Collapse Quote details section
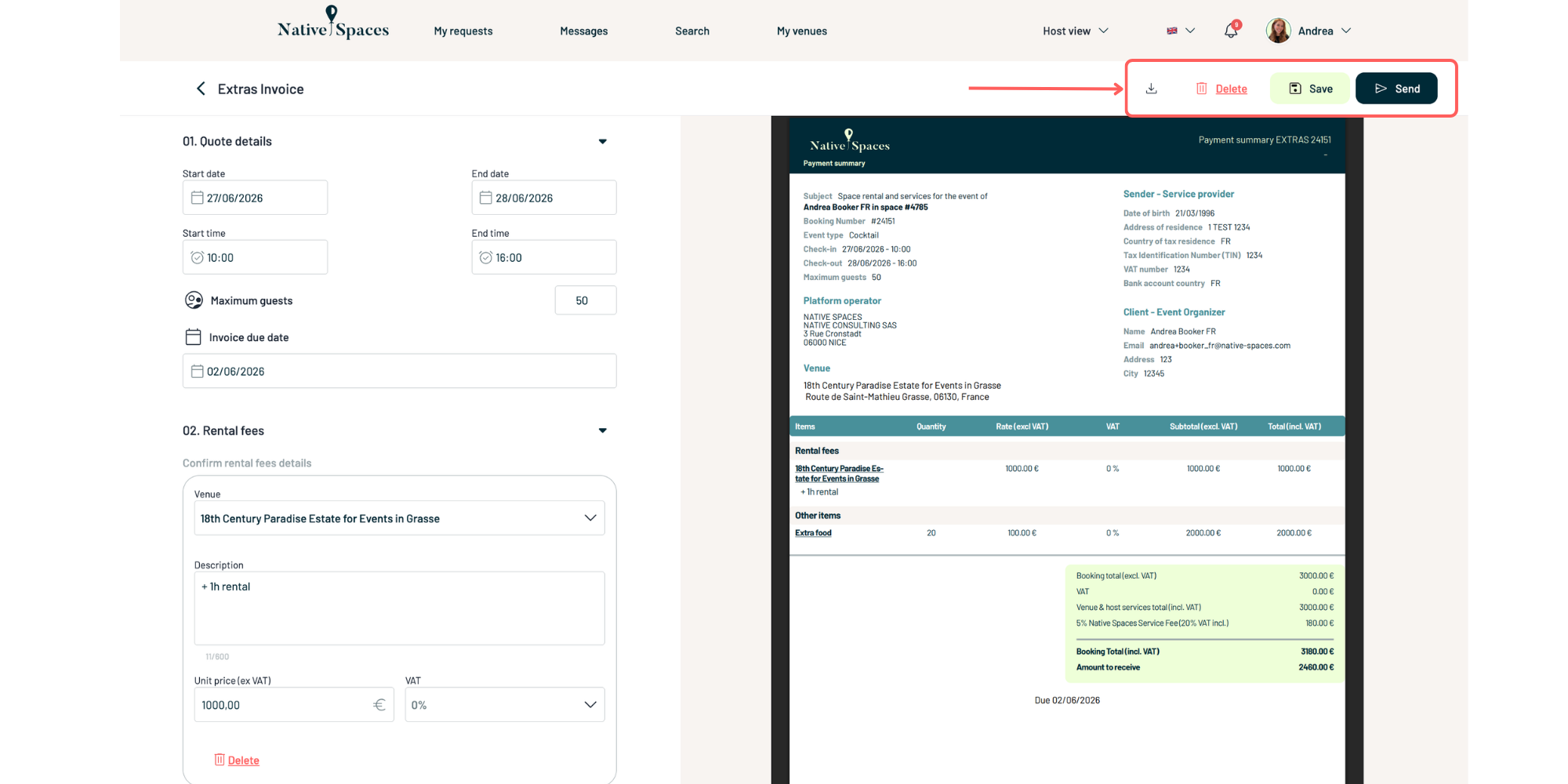 tap(602, 142)
